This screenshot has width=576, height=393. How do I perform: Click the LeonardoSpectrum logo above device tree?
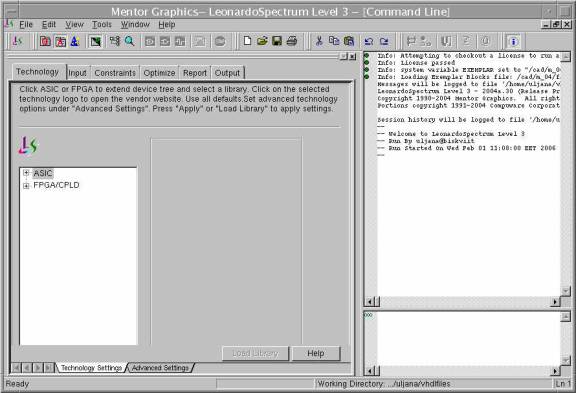(x=28, y=145)
